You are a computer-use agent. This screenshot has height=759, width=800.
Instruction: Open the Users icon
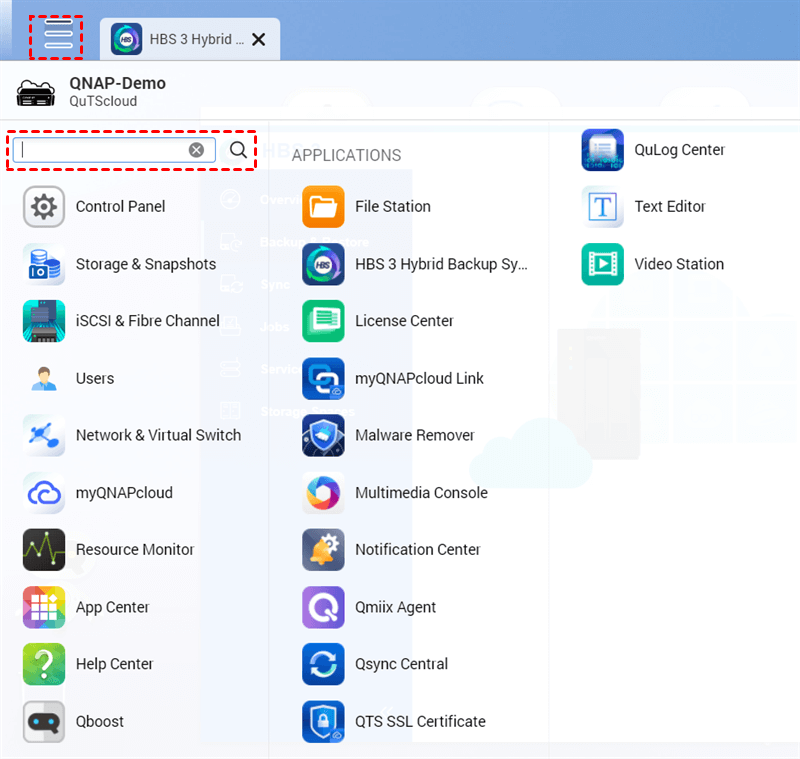44,378
